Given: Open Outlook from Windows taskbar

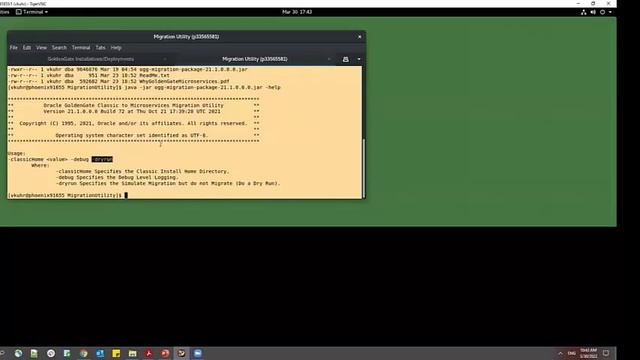Looking at the screenshot, I should tap(100, 353).
